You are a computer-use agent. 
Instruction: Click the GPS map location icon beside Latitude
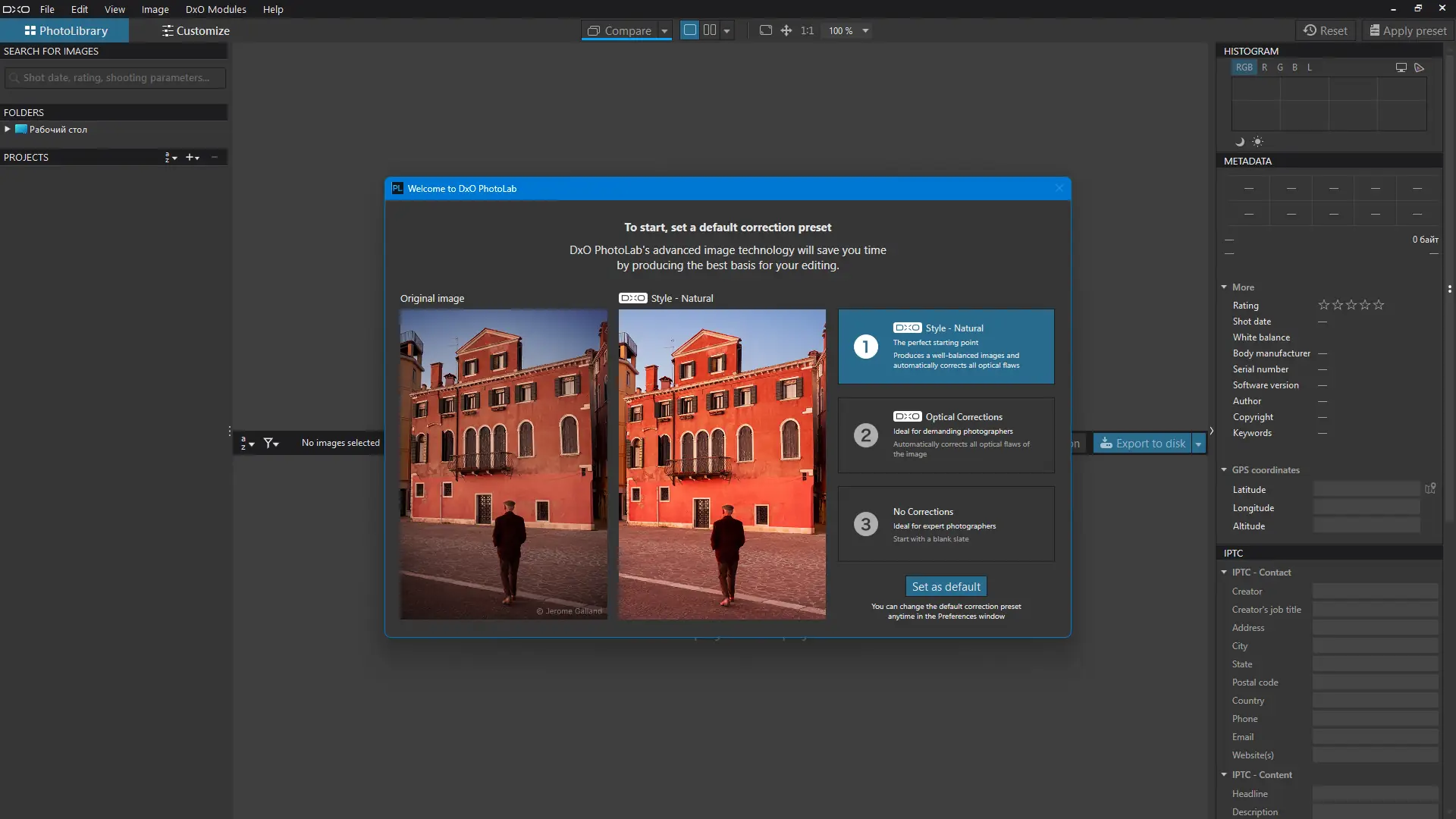pos(1430,489)
